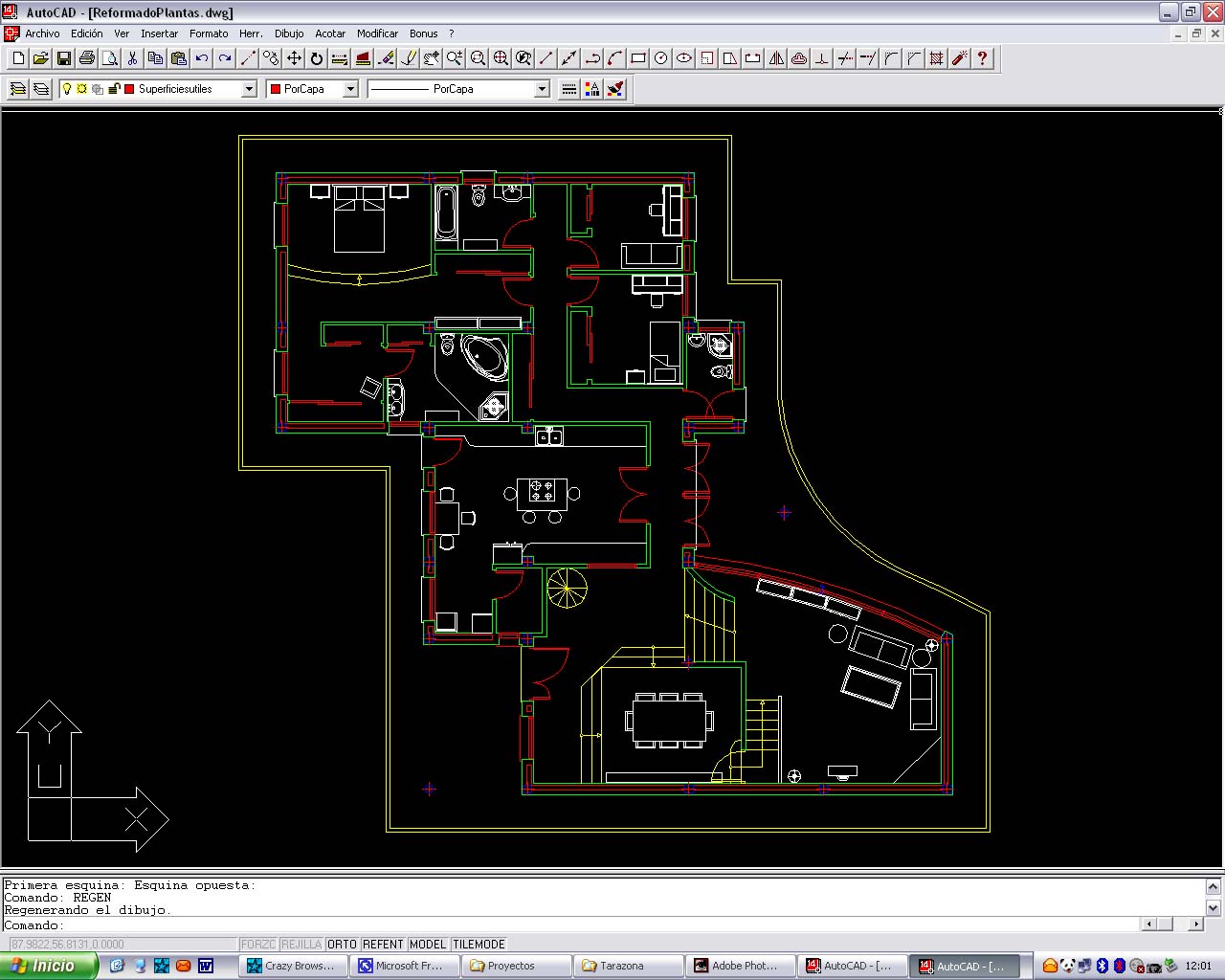1225x980 pixels.
Task: Click the Mirror tool icon
Action: pos(776,58)
